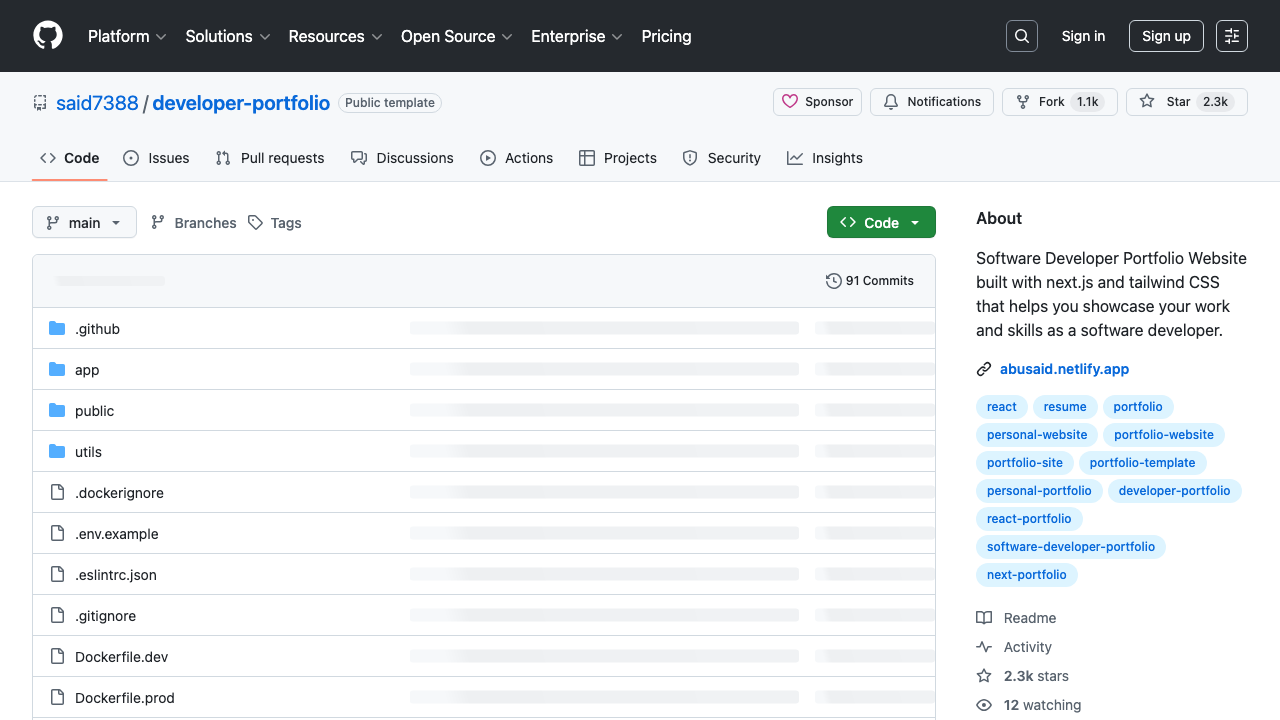The width and height of the screenshot is (1280, 720).
Task: Click the notifications bell icon
Action: click(x=891, y=101)
